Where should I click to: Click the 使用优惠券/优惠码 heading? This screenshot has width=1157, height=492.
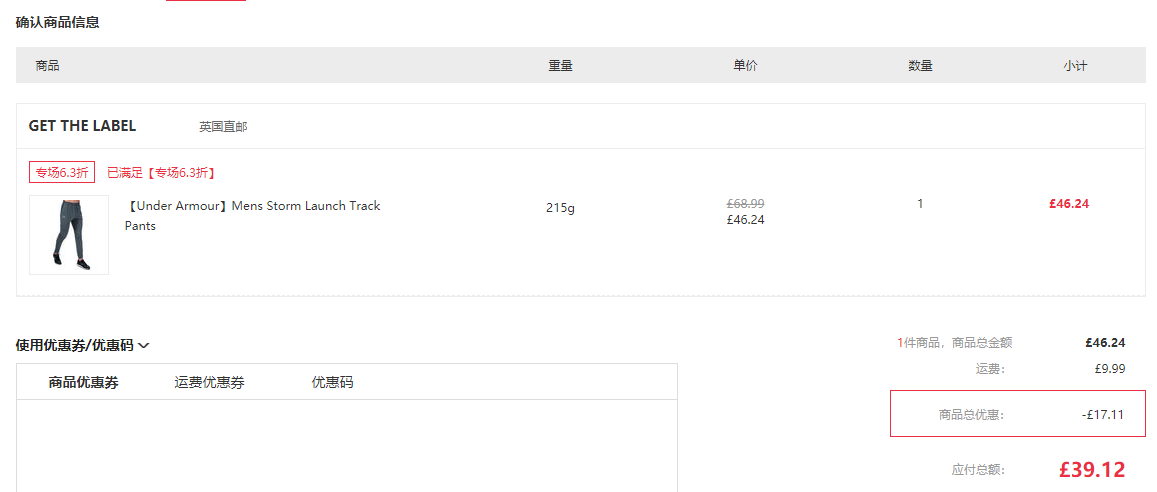[75, 345]
